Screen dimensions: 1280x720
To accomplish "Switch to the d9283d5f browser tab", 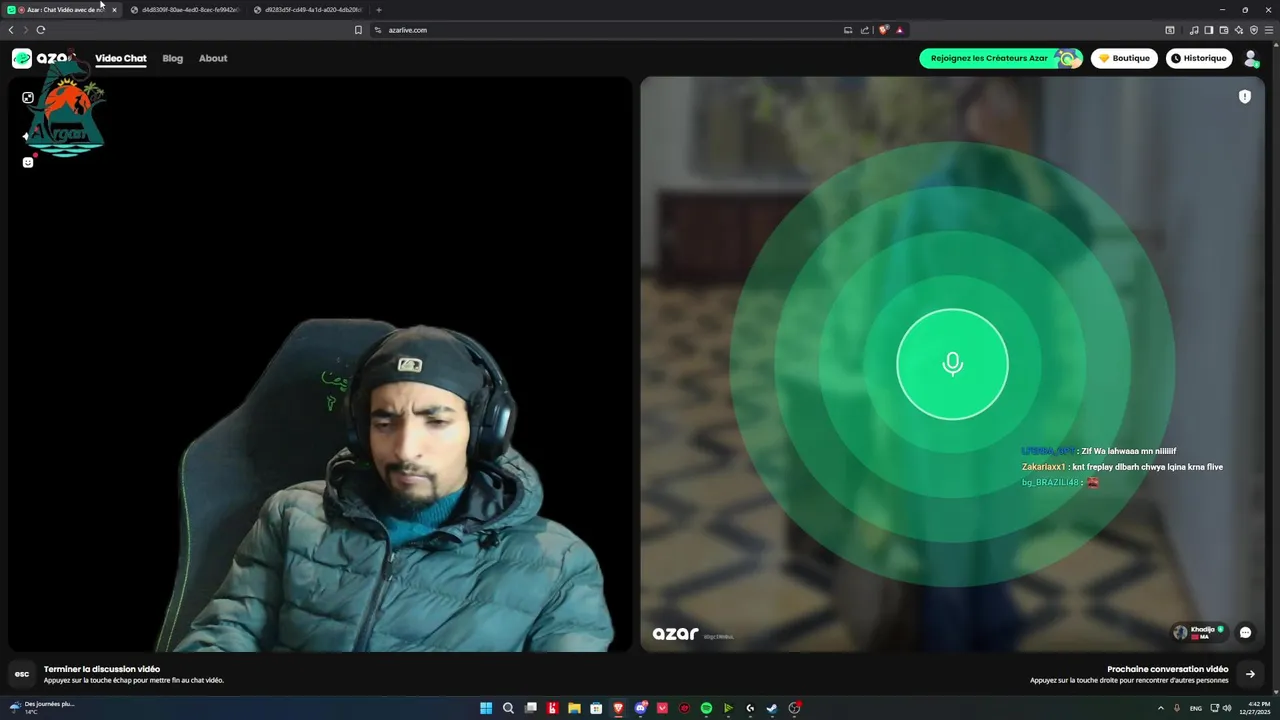I will (308, 10).
